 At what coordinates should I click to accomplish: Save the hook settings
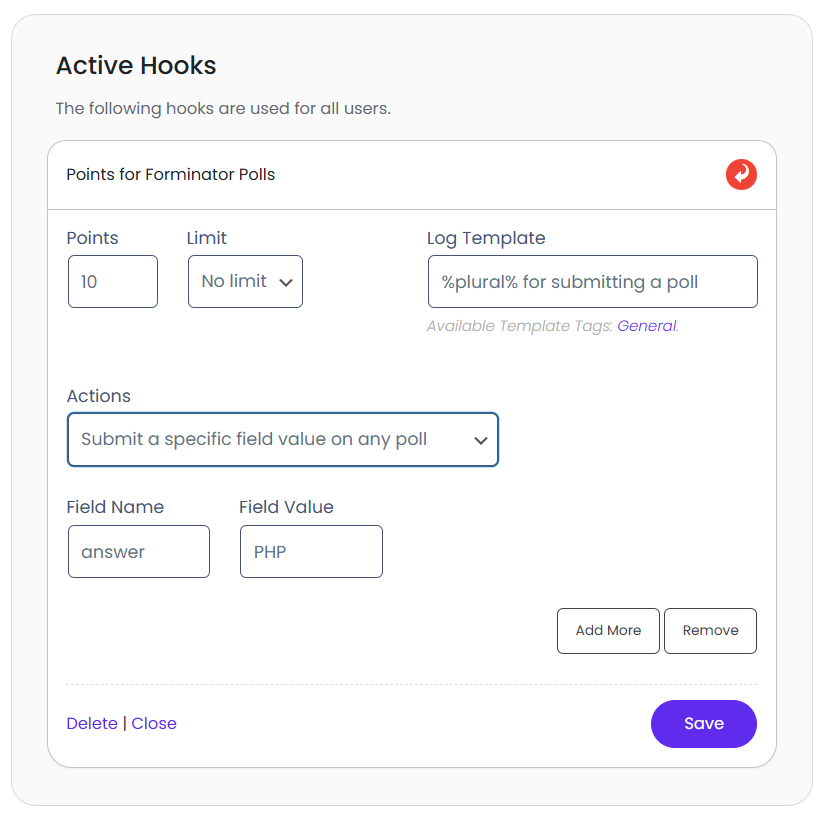[703, 724]
